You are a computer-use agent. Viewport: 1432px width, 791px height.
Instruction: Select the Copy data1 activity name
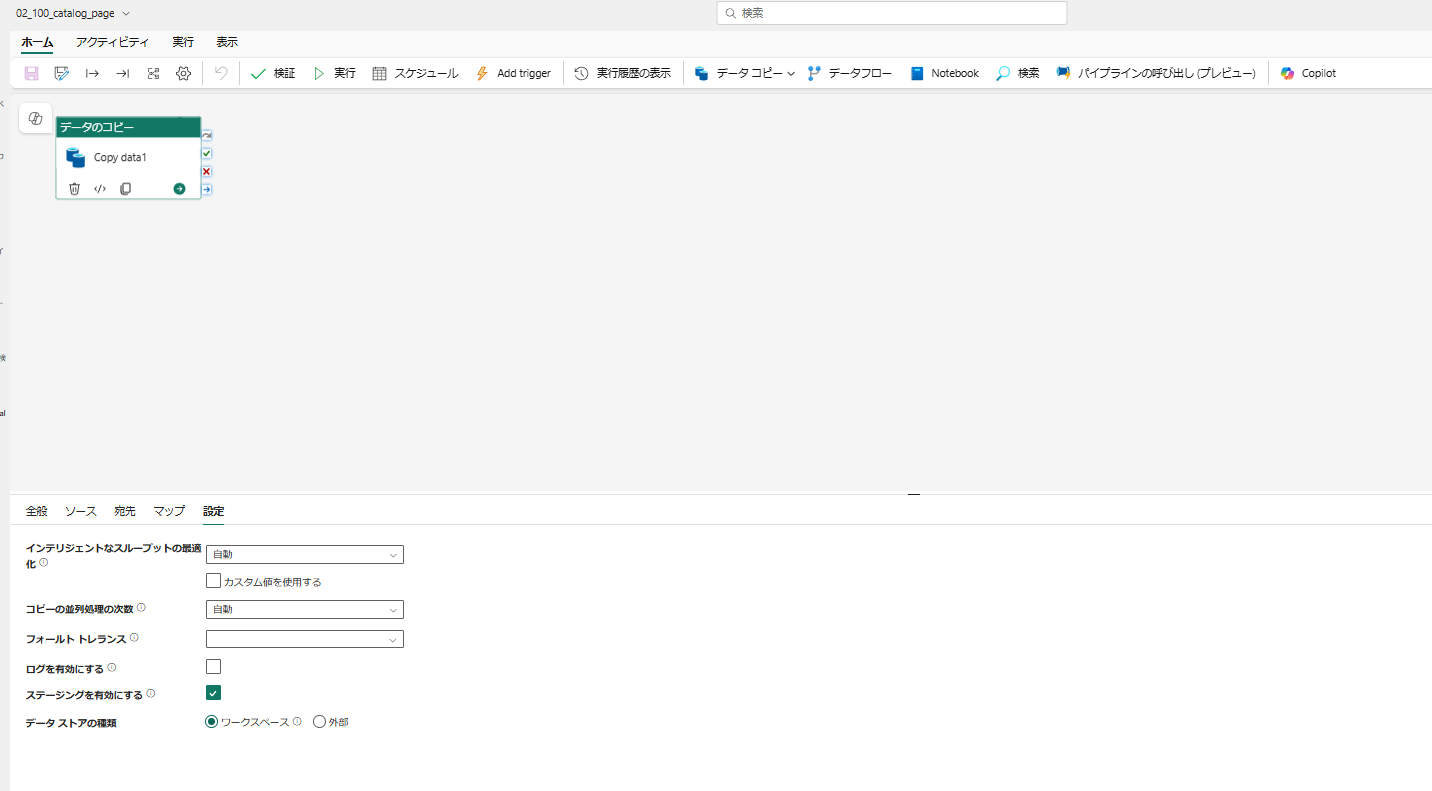[x=120, y=158]
